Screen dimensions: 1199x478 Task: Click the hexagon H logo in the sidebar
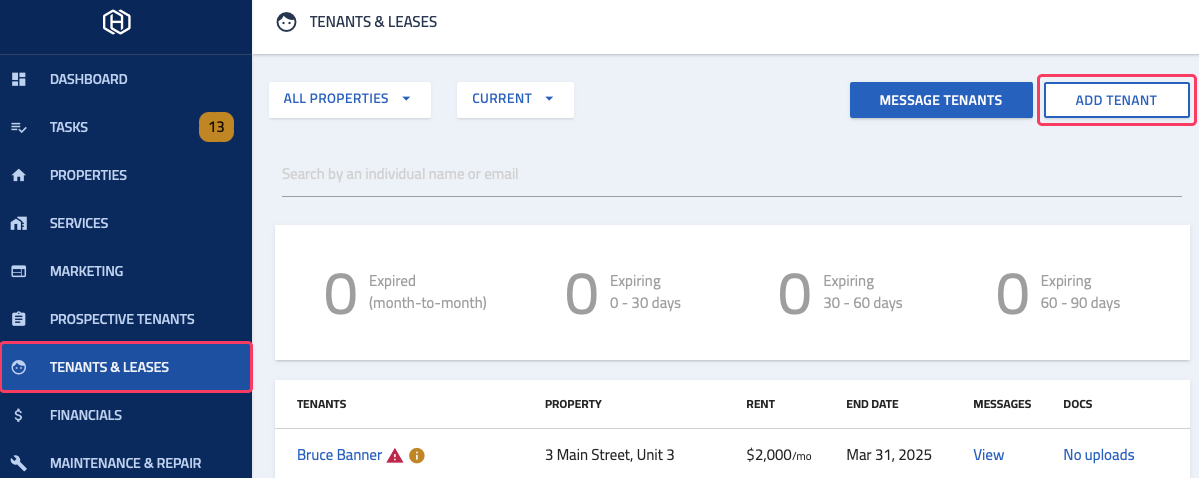coord(117,21)
